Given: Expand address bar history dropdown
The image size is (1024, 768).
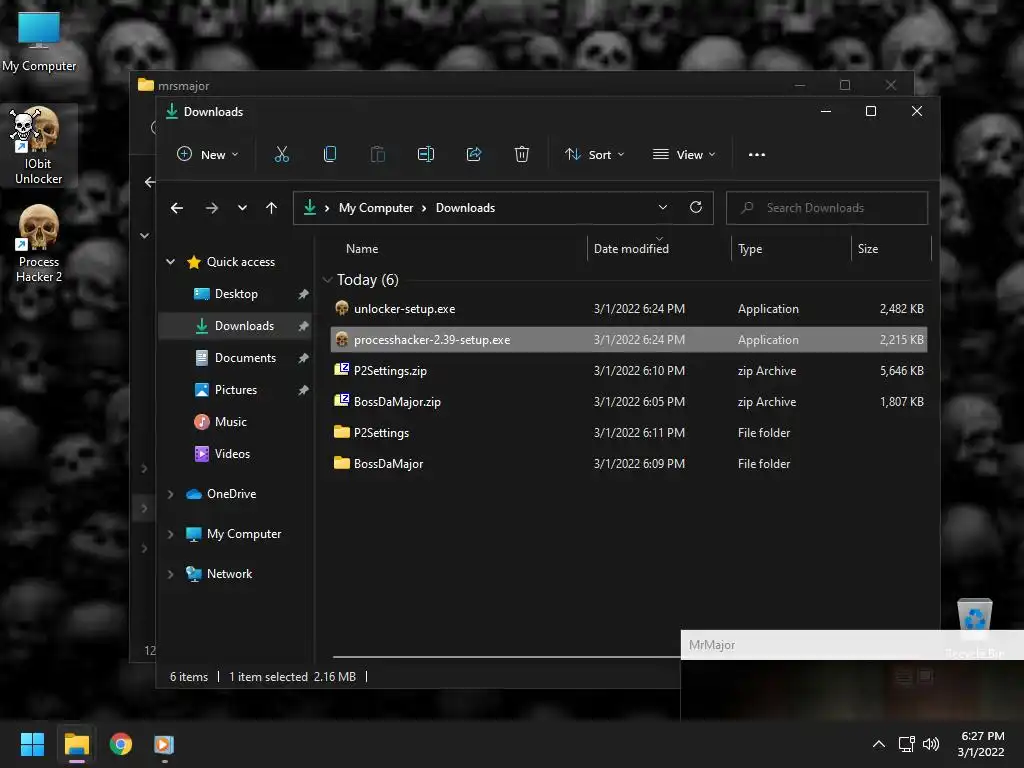Looking at the screenshot, I should coord(663,207).
